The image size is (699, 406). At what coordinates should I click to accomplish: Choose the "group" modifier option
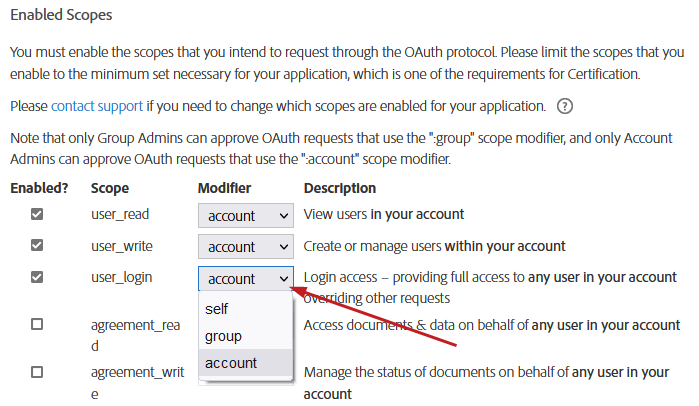pyautogui.click(x=223, y=336)
